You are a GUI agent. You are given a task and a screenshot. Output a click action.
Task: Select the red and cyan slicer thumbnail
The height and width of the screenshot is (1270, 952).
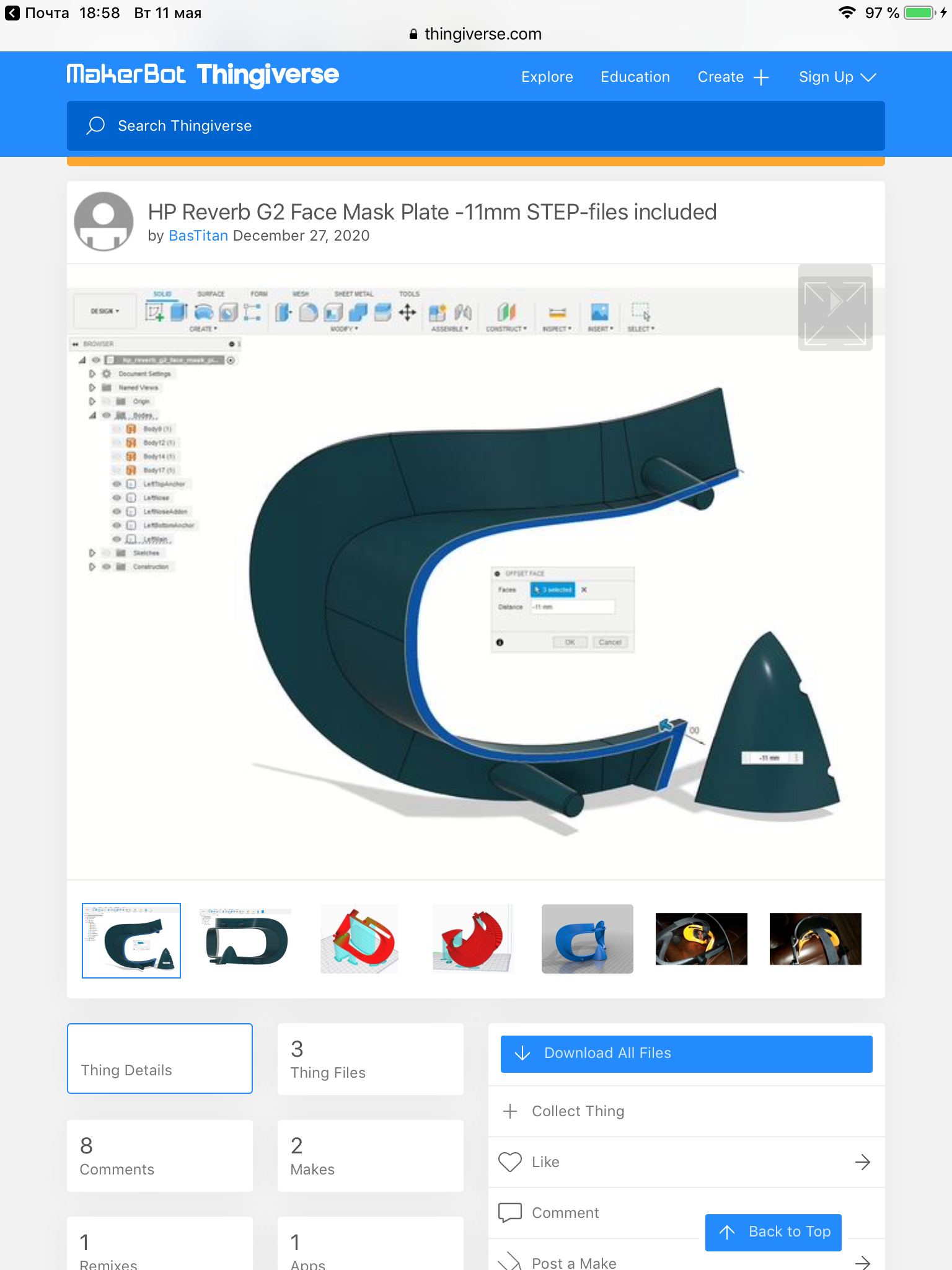359,939
